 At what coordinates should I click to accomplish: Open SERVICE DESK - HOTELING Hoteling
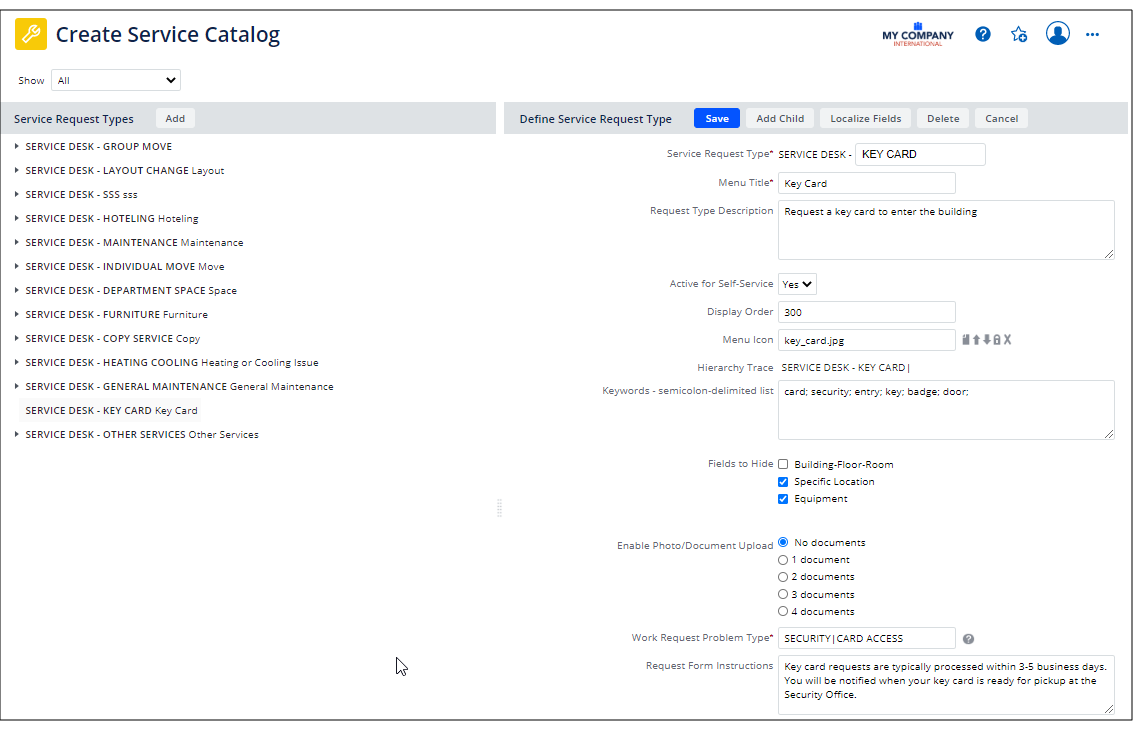[112, 218]
